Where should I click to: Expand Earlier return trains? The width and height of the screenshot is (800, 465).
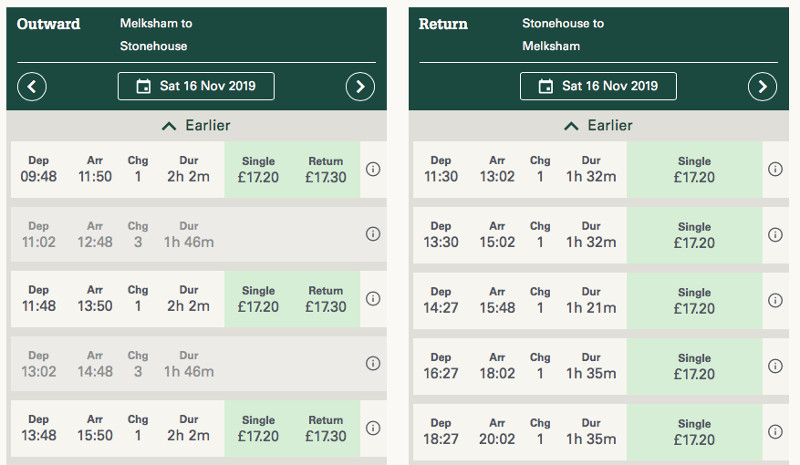598,125
